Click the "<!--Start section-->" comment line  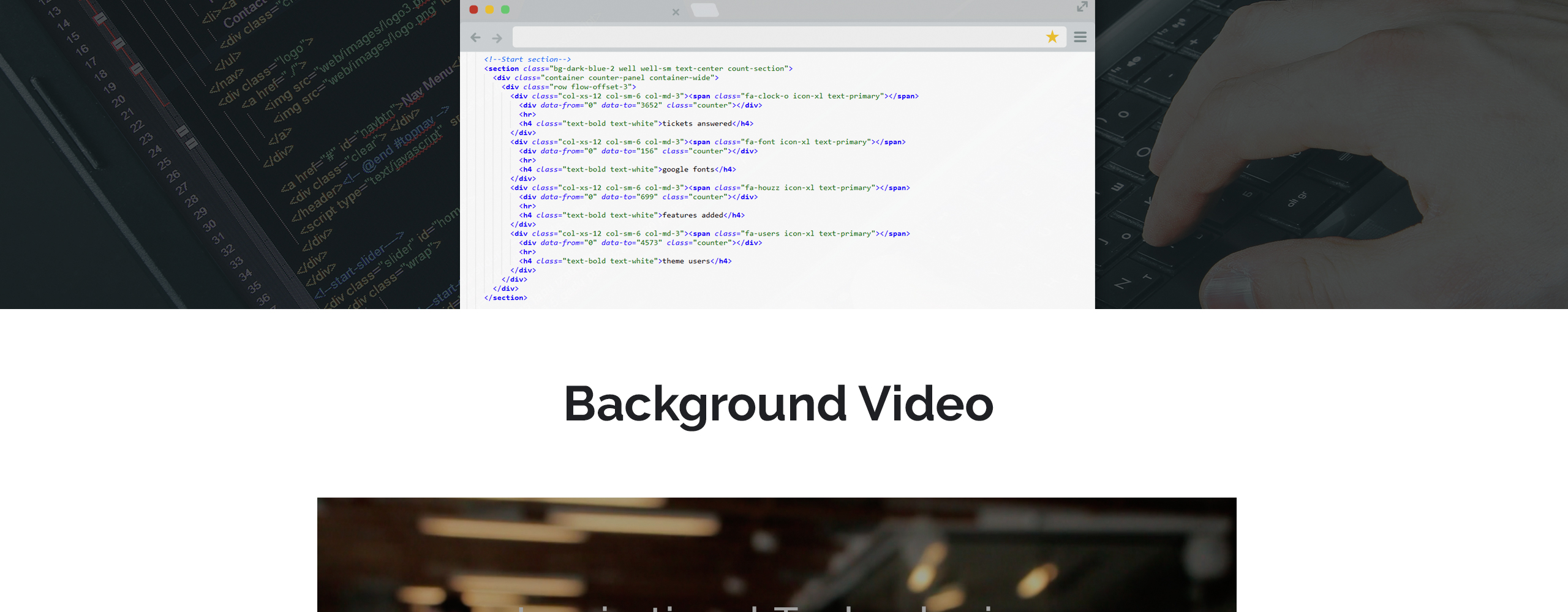pos(527,59)
